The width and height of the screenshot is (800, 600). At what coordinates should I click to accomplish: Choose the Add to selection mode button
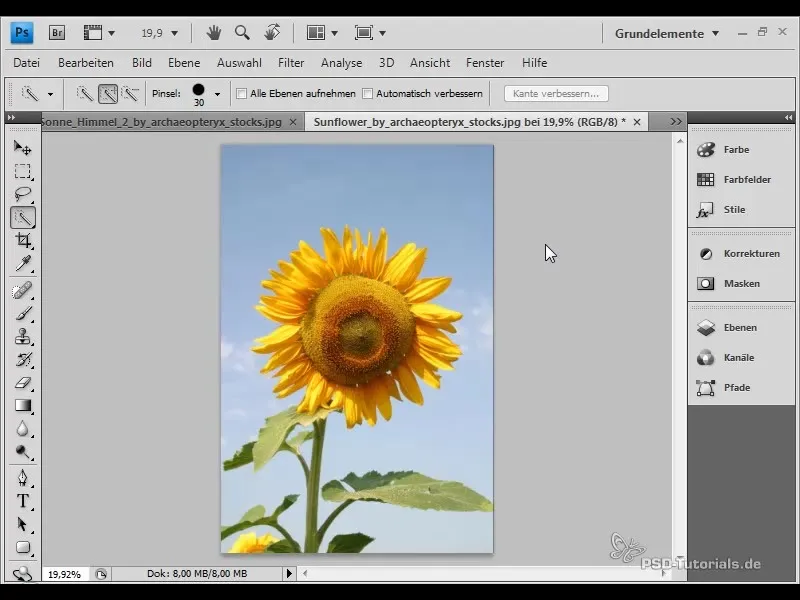tap(108, 93)
